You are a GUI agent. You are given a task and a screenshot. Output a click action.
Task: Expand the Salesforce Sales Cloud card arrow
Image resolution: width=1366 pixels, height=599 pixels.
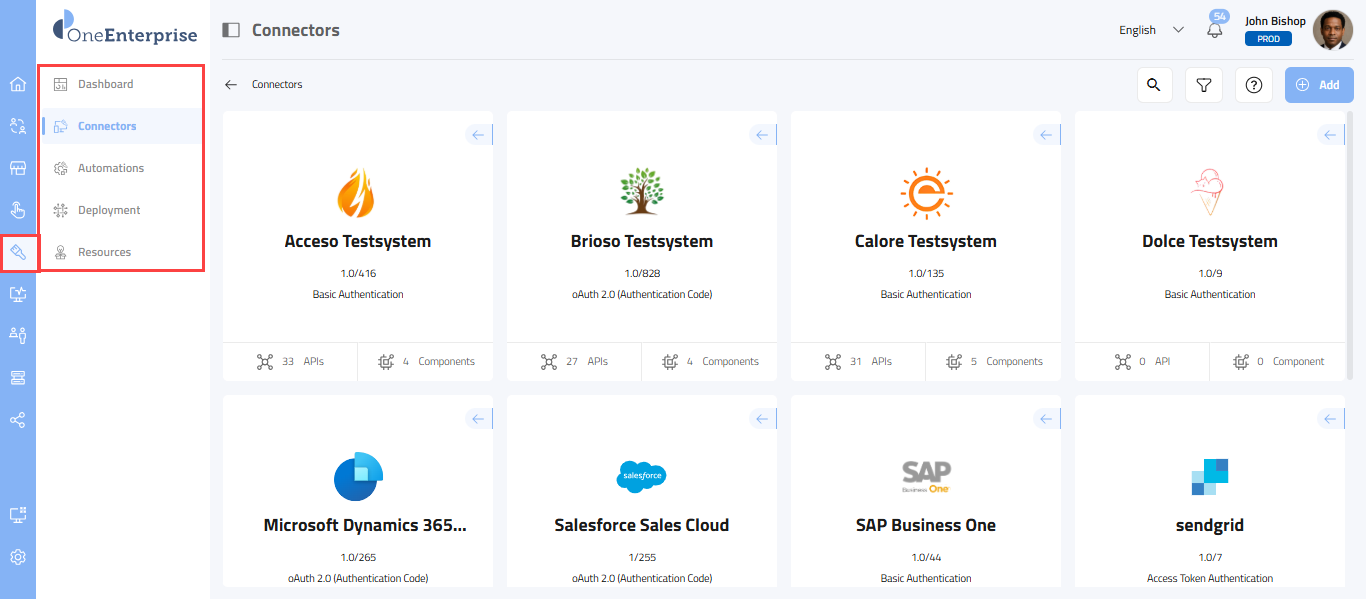point(763,419)
